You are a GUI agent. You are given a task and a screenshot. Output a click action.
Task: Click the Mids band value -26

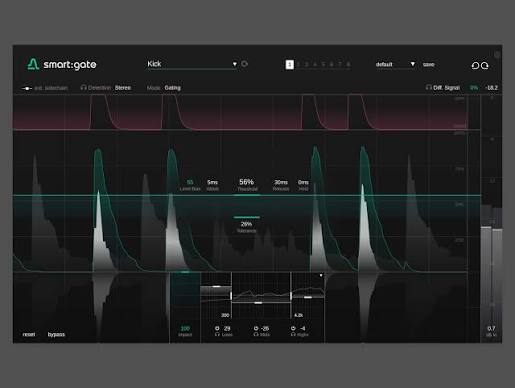tap(265, 328)
